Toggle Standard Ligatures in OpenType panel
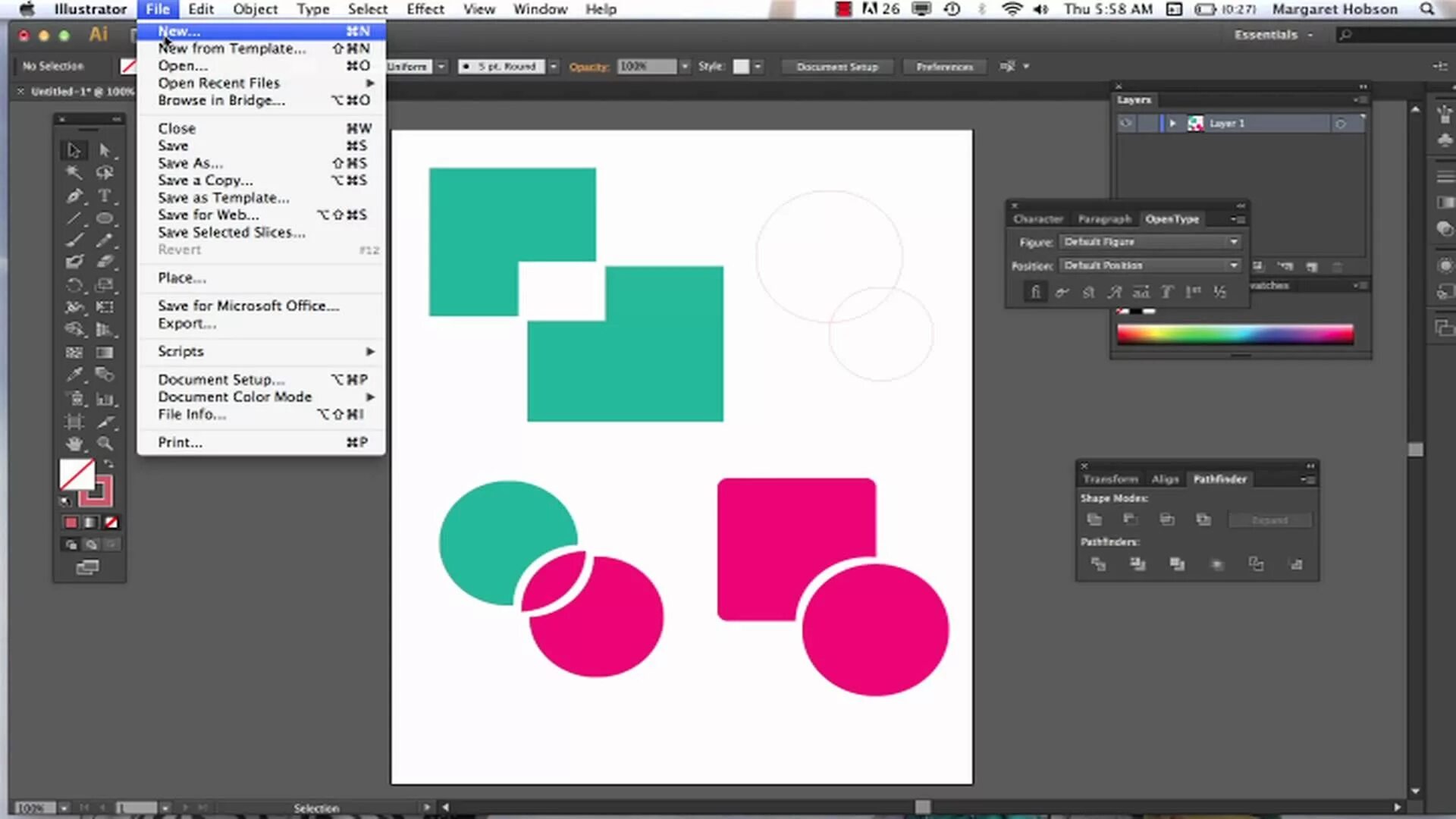Screen dimensions: 1456x819 (x=1035, y=292)
